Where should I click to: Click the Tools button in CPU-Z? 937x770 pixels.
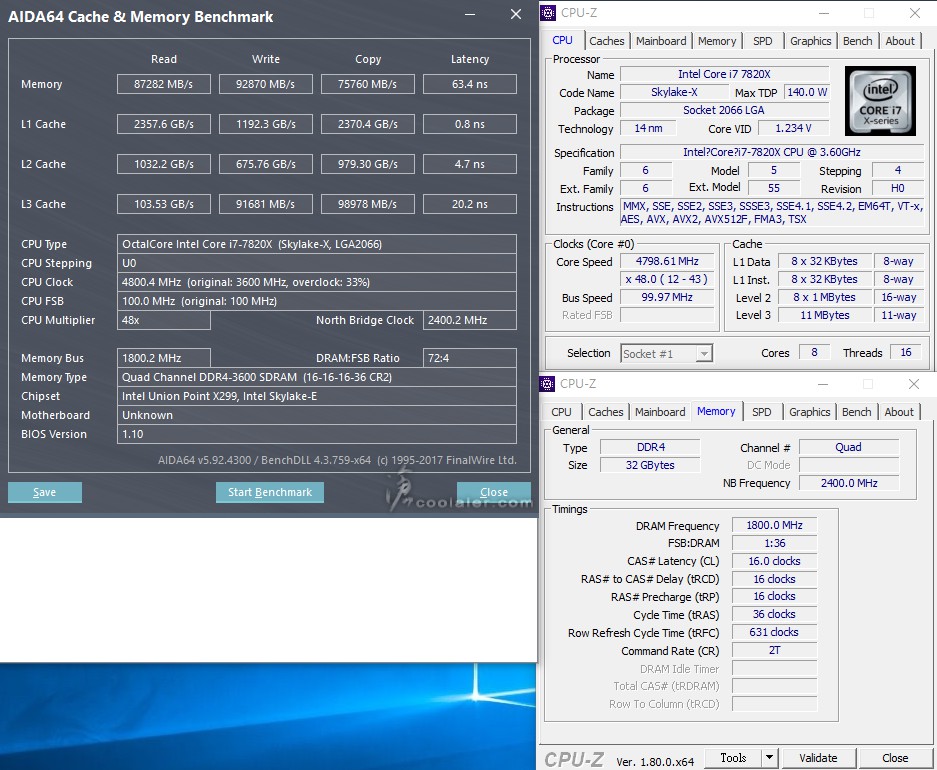(733, 757)
